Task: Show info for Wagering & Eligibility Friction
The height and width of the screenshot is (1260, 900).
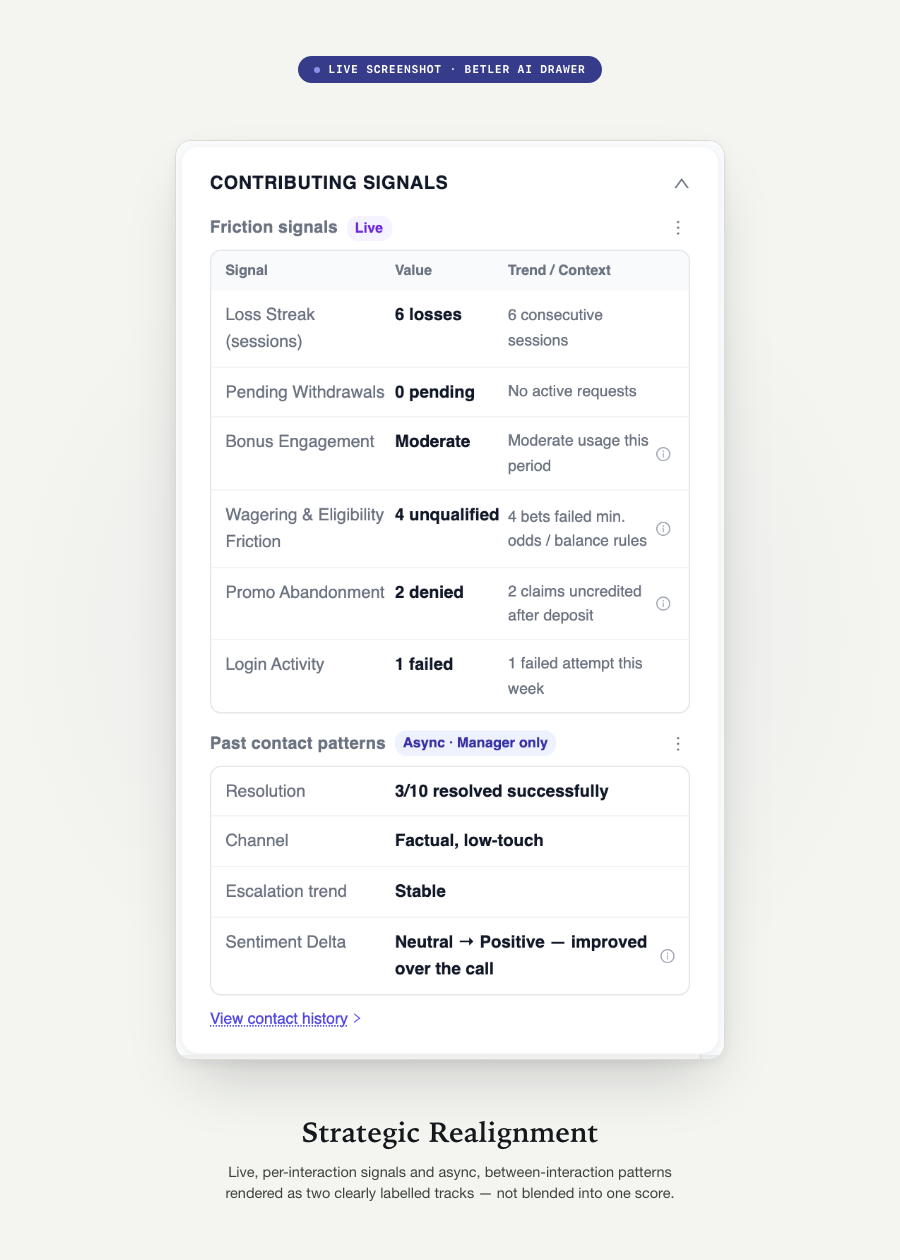Action: [663, 529]
